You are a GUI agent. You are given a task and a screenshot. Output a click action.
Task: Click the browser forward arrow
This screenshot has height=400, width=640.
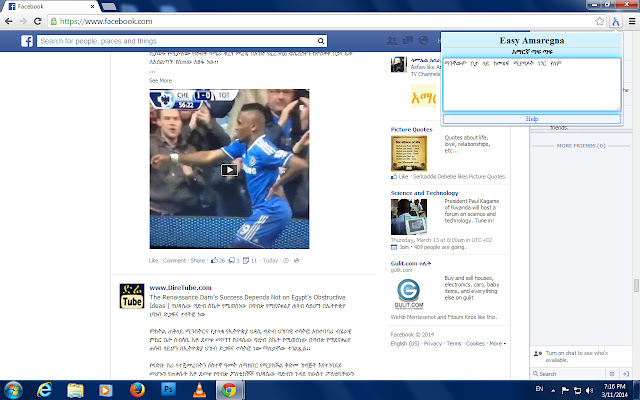point(23,21)
